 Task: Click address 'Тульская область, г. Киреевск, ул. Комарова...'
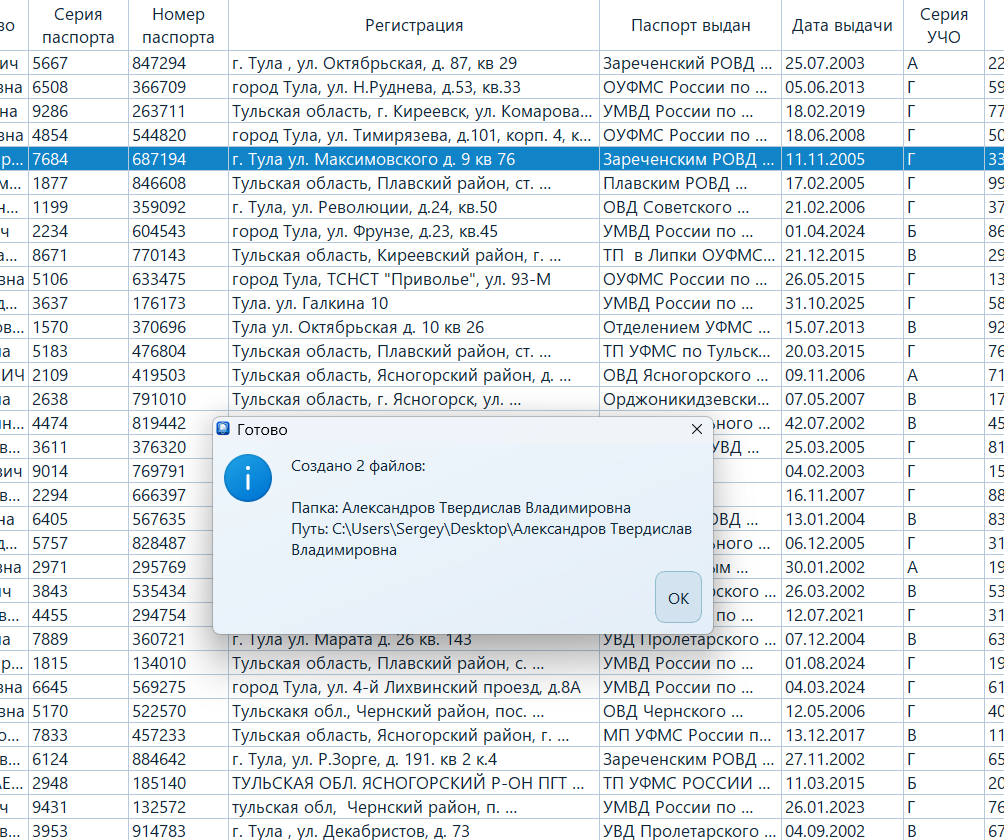tap(414, 111)
